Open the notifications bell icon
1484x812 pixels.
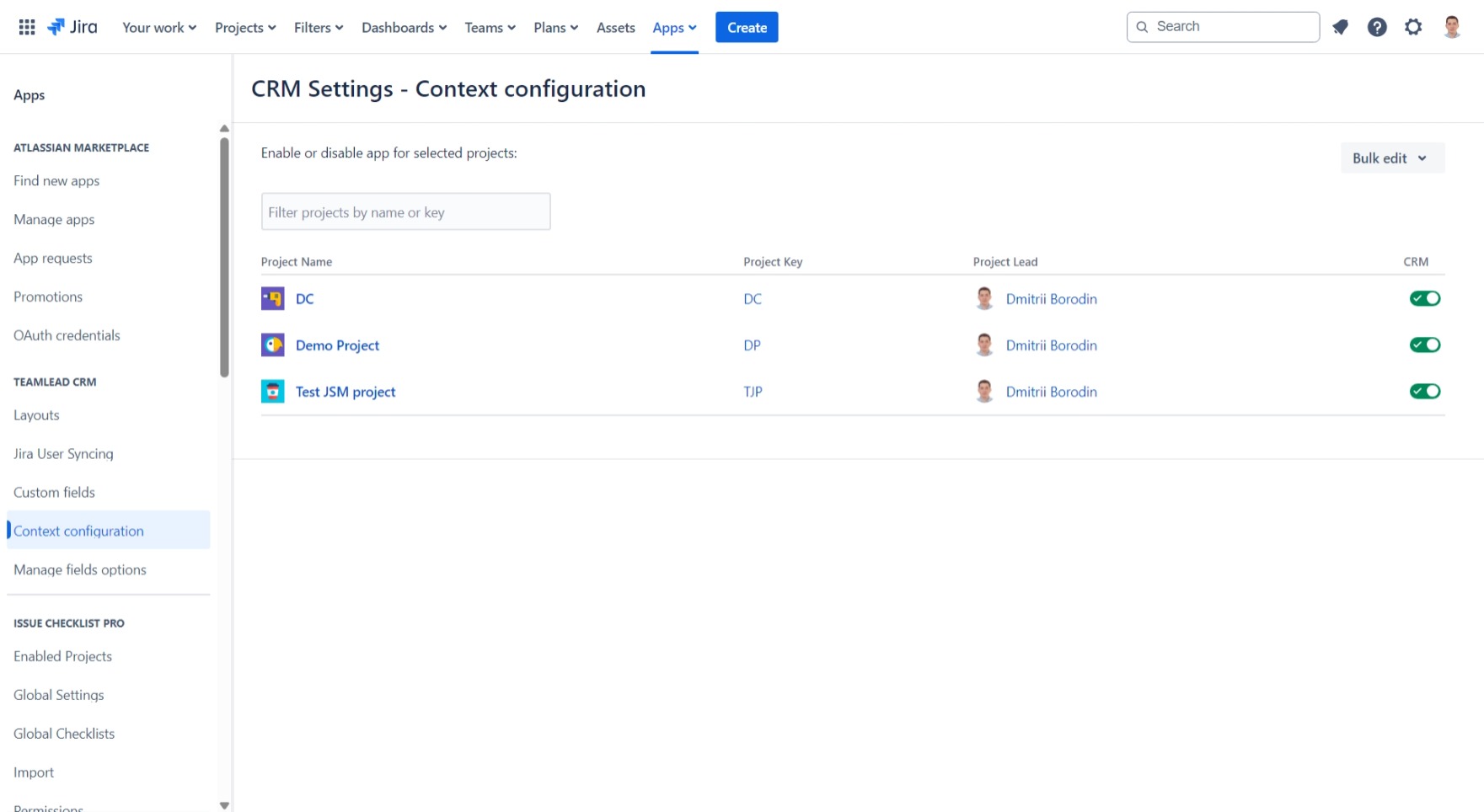click(x=1340, y=26)
